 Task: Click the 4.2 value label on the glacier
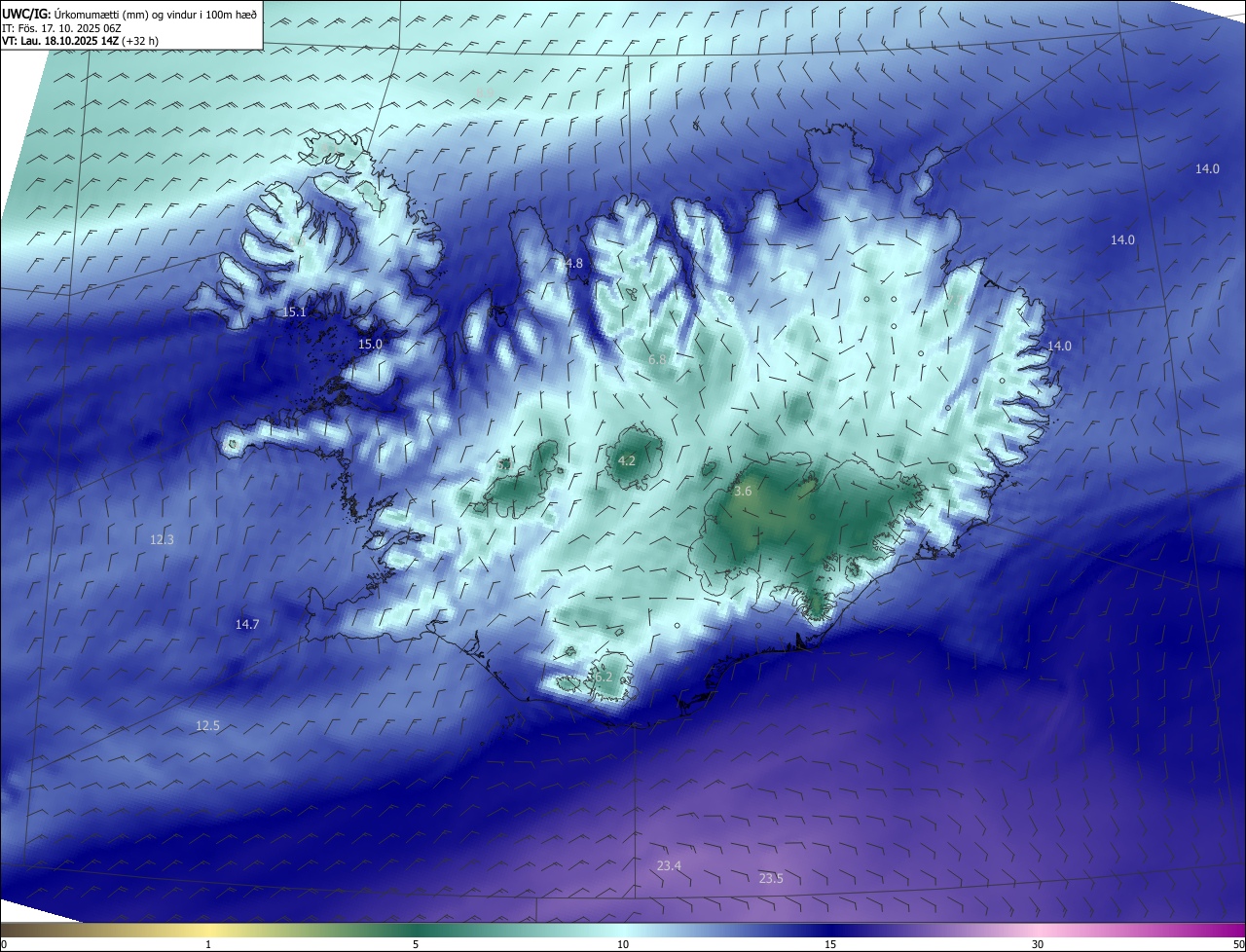point(627,461)
